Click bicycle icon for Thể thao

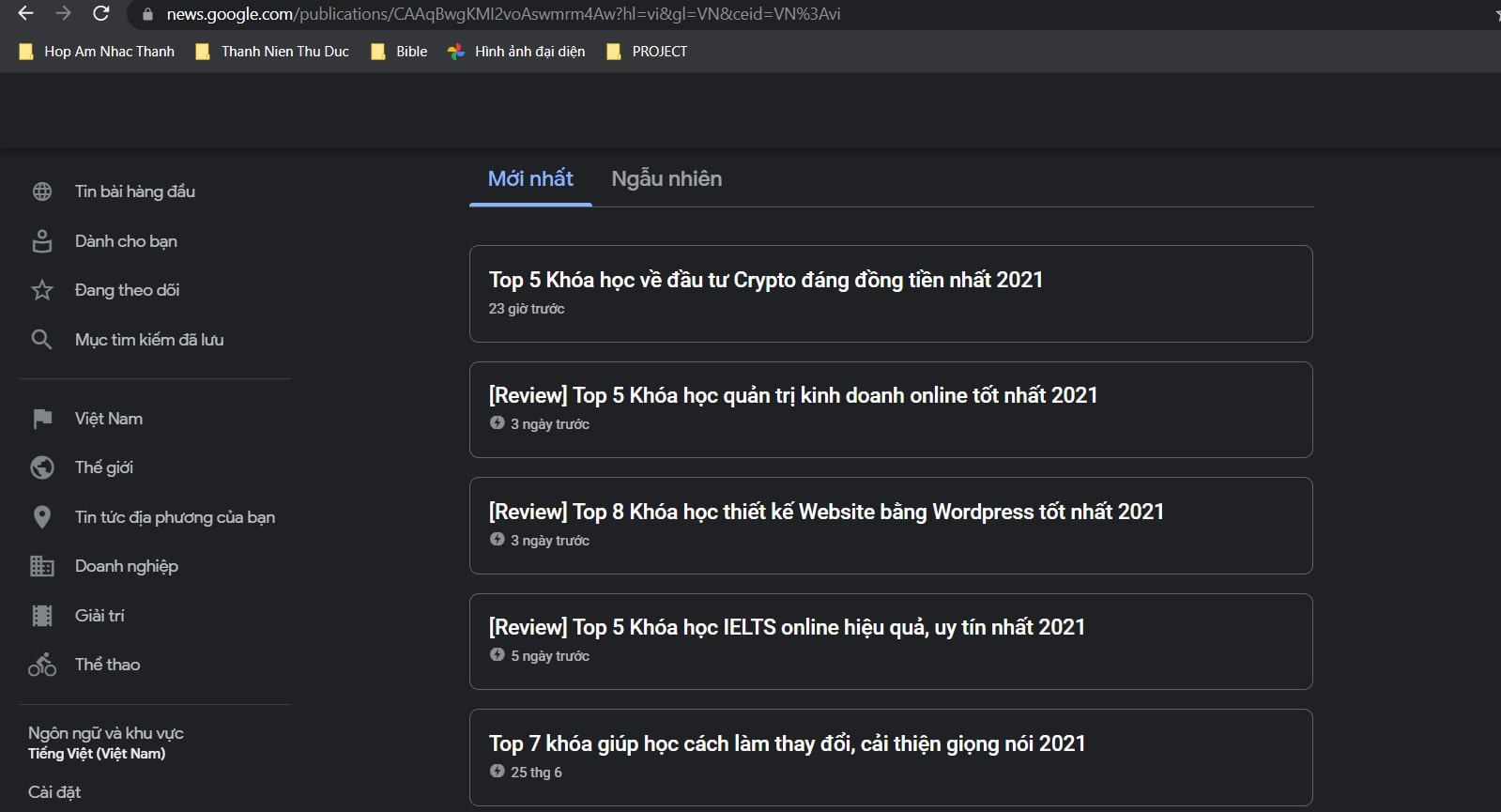(x=42, y=665)
